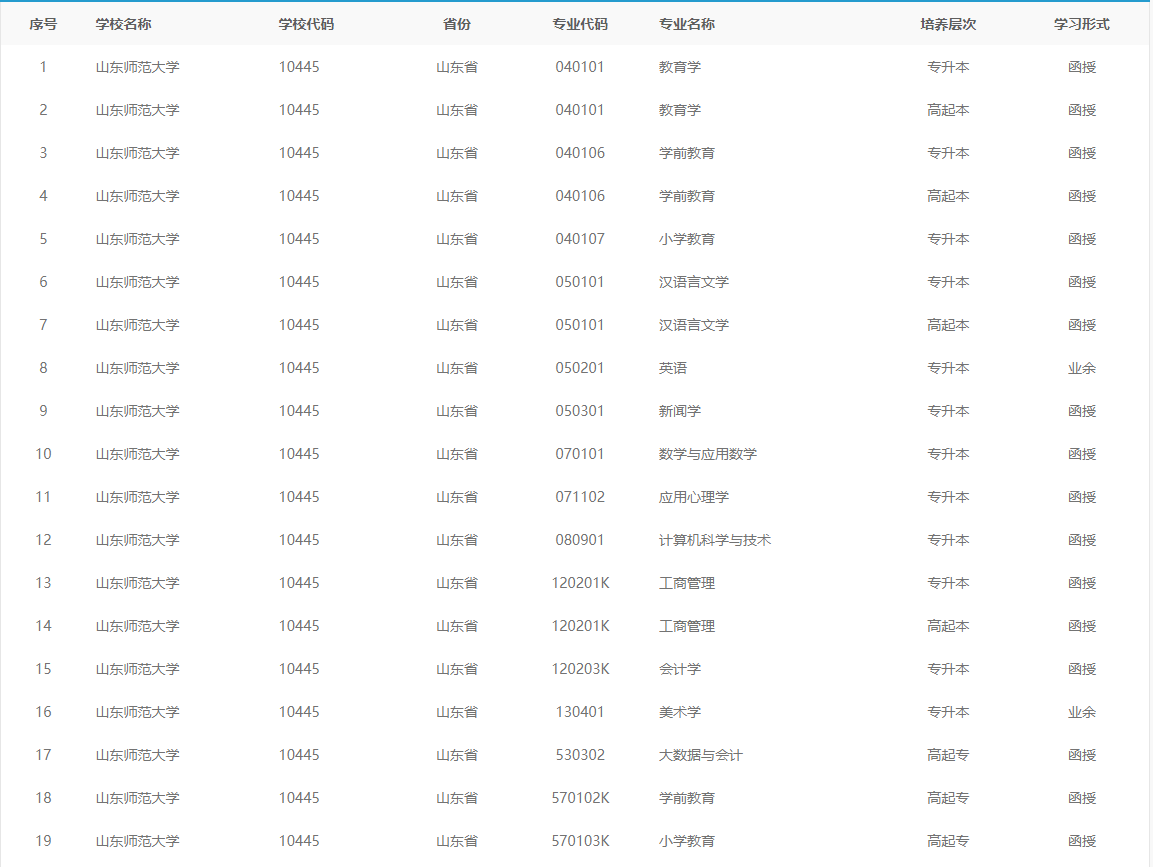The image size is (1153, 867).
Task: Click the 学校名称 column header
Action: tap(124, 24)
